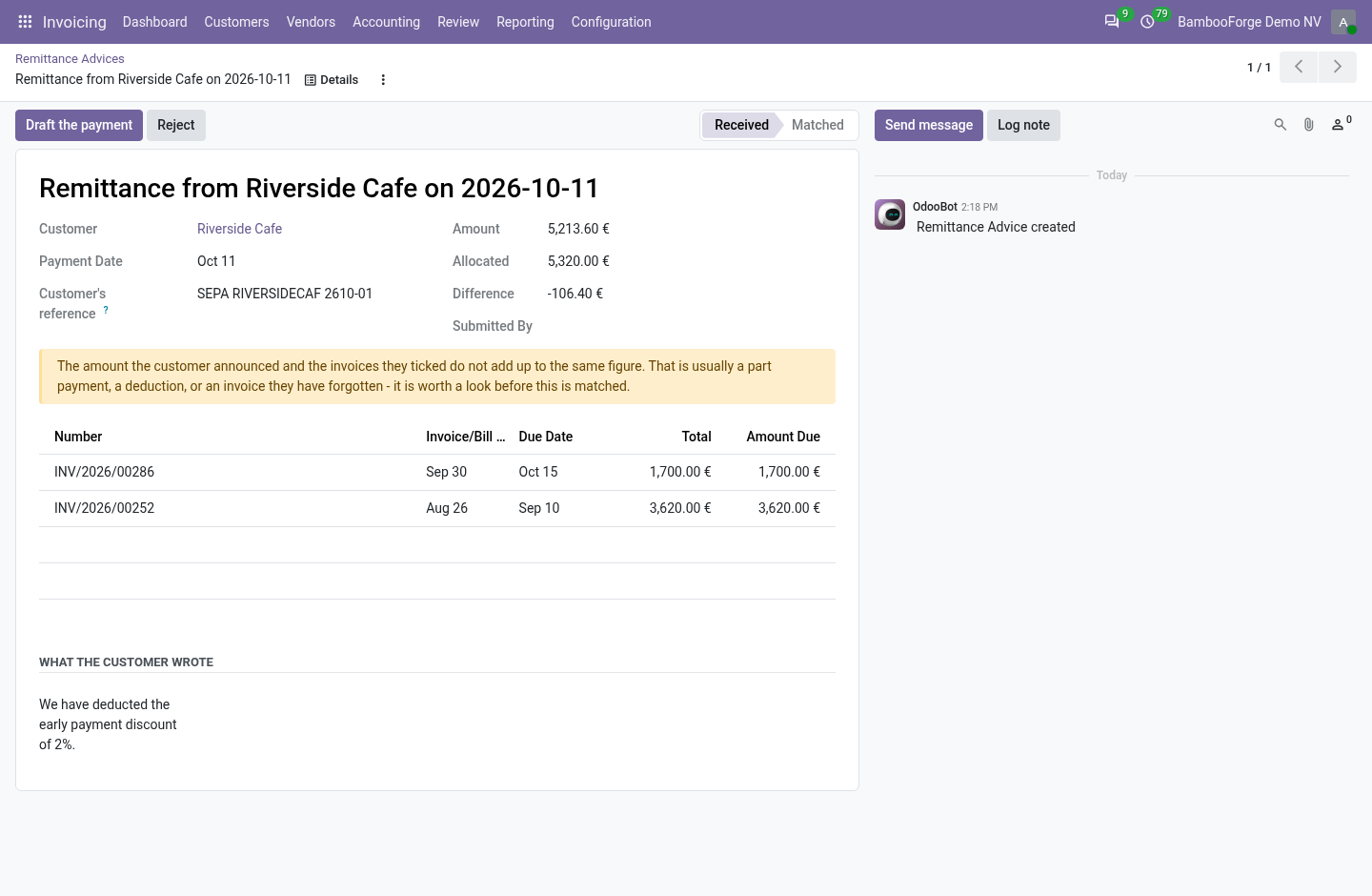Screen dimensions: 1372x896
Task: Open the Configuration menu
Action: point(611,22)
